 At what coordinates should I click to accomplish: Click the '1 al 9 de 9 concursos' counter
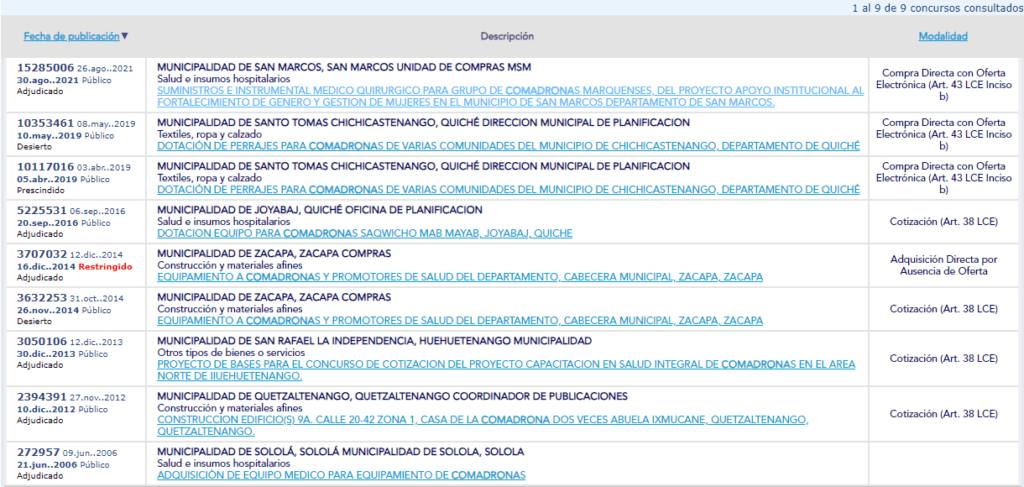coord(935,8)
